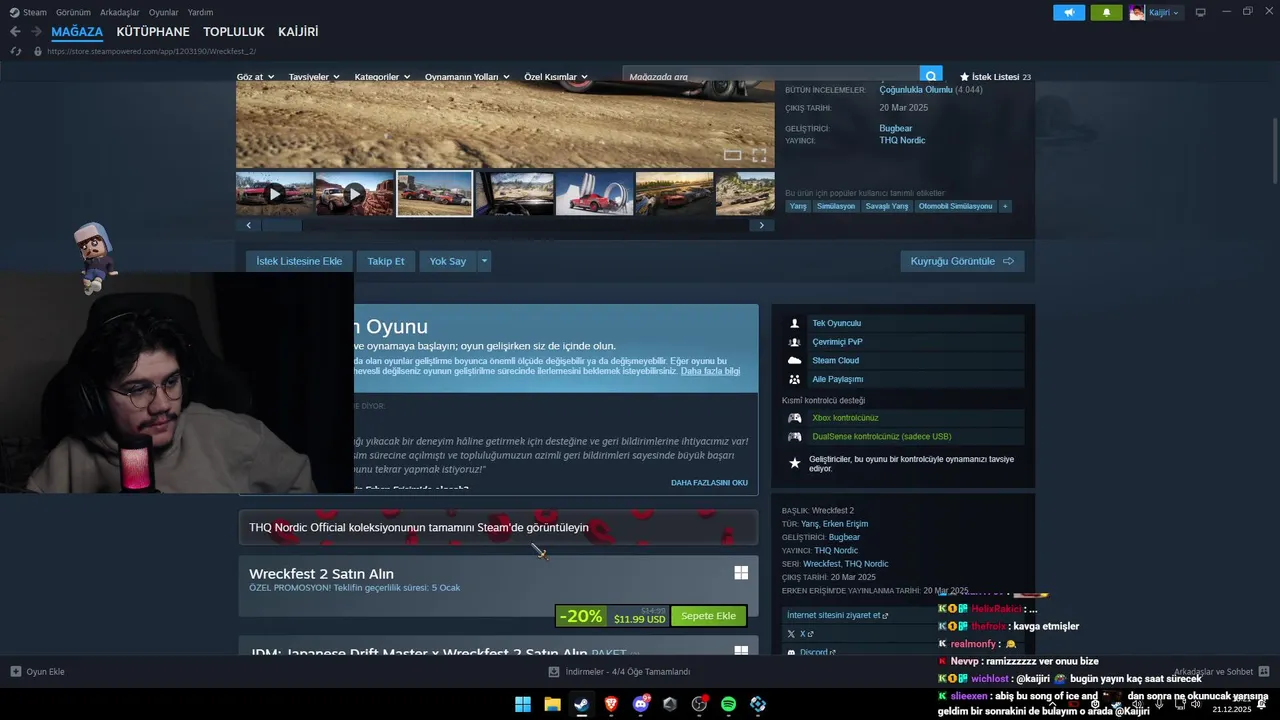1280x720 pixels.
Task: Click the Sepete Ekle button
Action: (x=708, y=616)
